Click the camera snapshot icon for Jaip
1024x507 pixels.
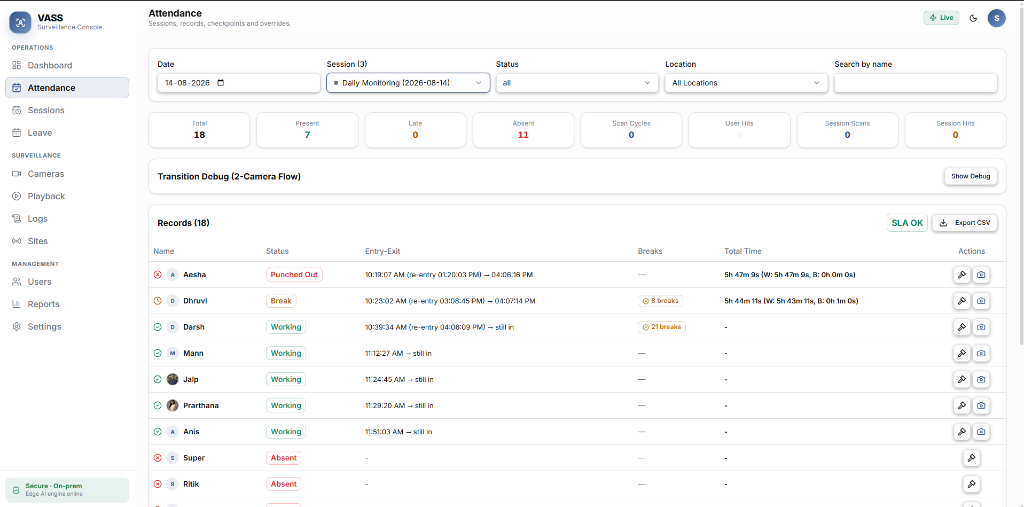pyautogui.click(x=981, y=380)
